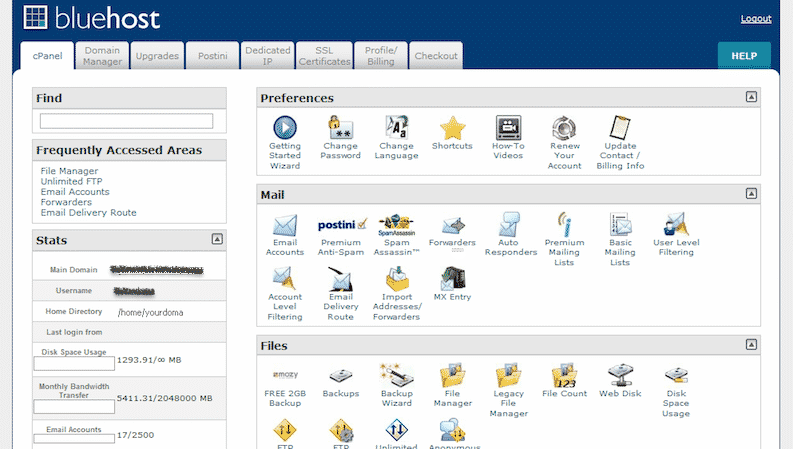The image size is (793, 449).
Task: Open Forwarders icon in Mail section
Action: [453, 226]
